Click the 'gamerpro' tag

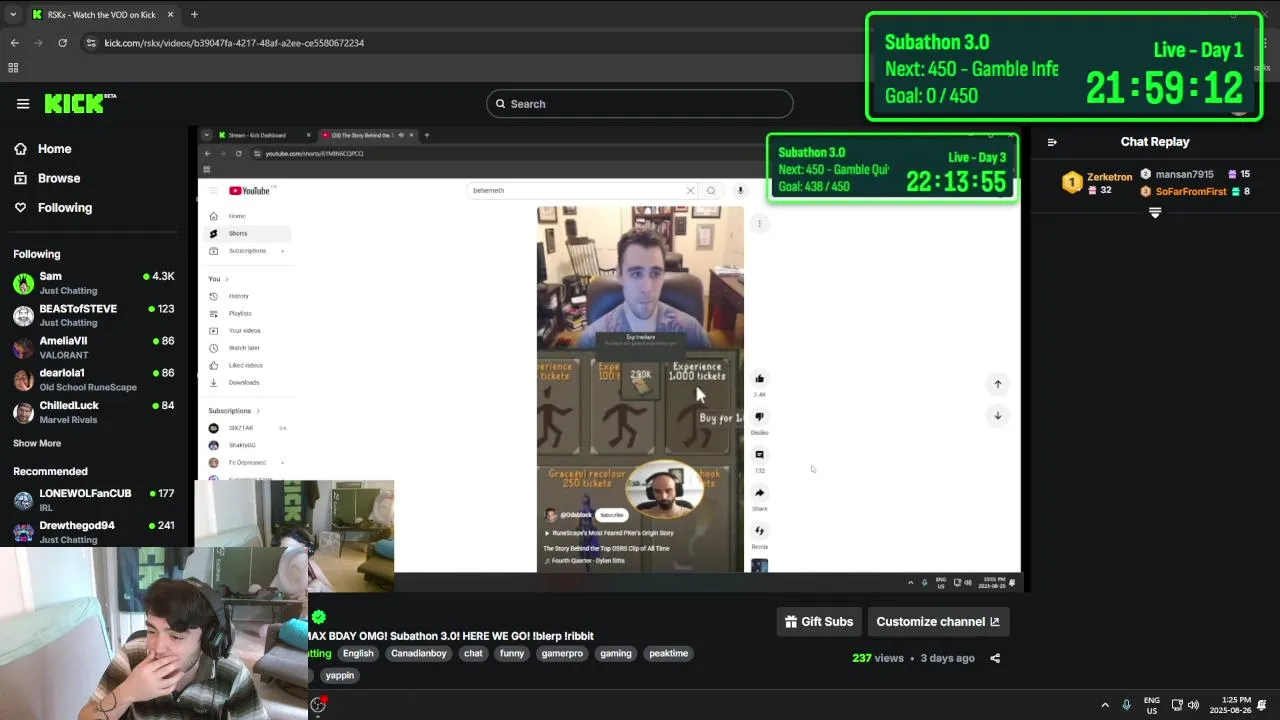coord(562,654)
